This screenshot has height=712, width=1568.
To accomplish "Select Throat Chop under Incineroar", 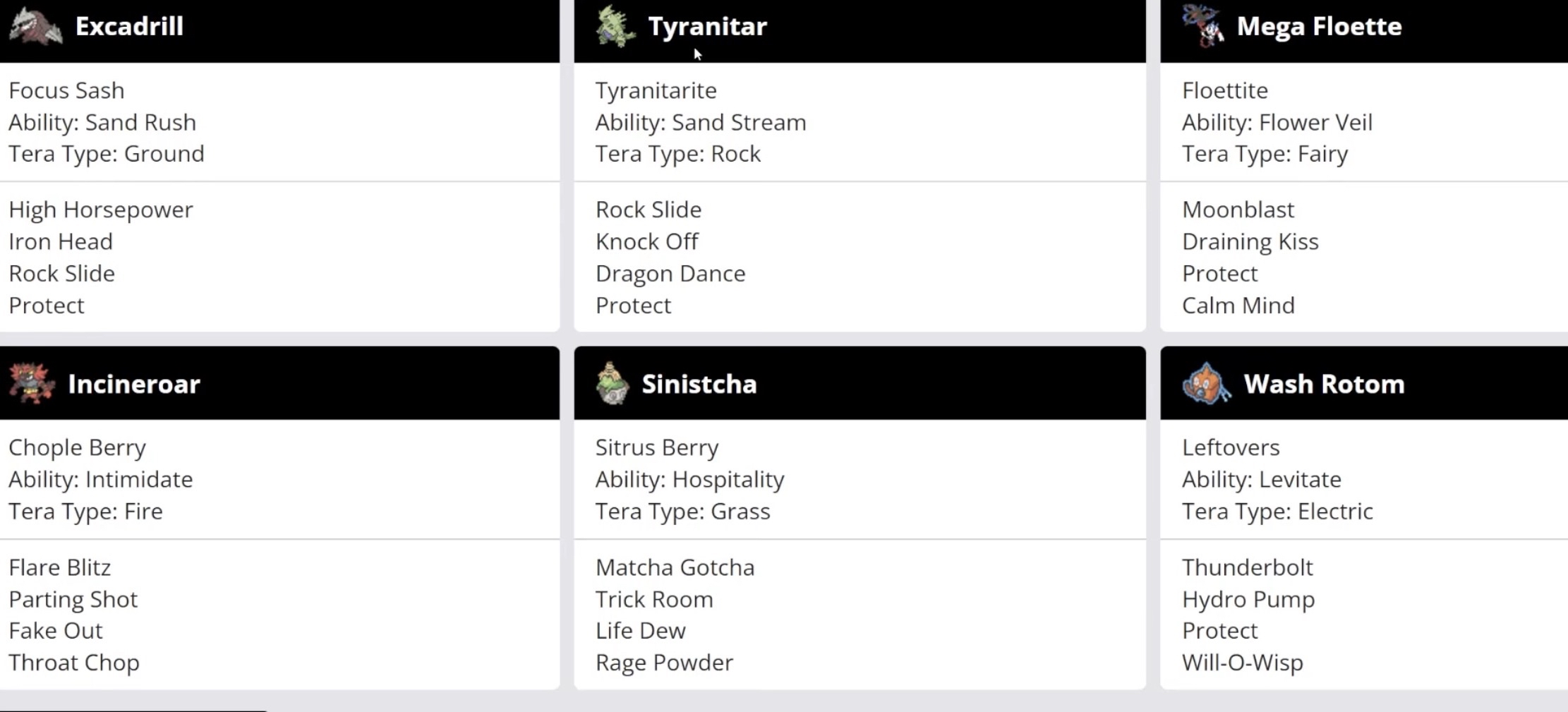I will click(x=73, y=662).
